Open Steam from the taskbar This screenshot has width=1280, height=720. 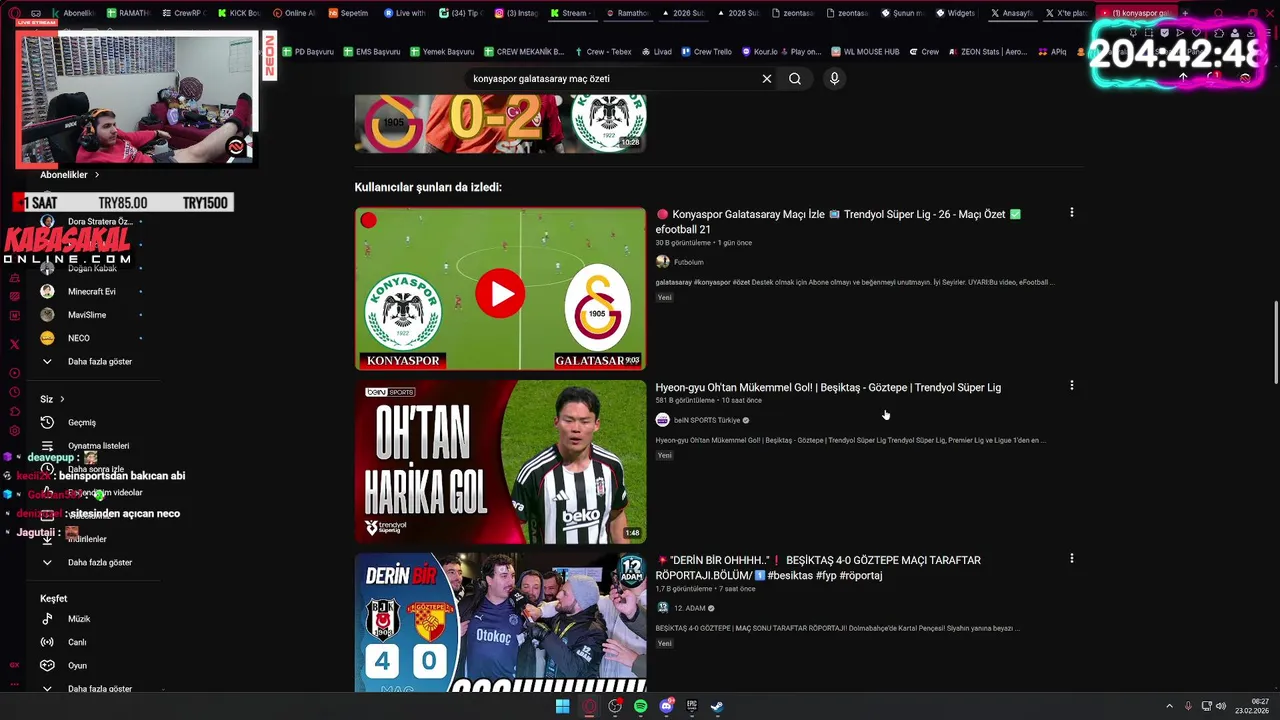717,706
